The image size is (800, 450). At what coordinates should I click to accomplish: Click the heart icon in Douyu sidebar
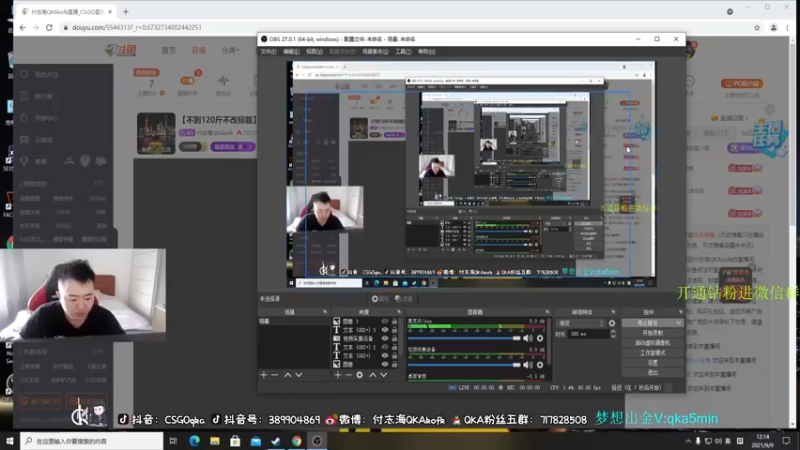pos(24,74)
